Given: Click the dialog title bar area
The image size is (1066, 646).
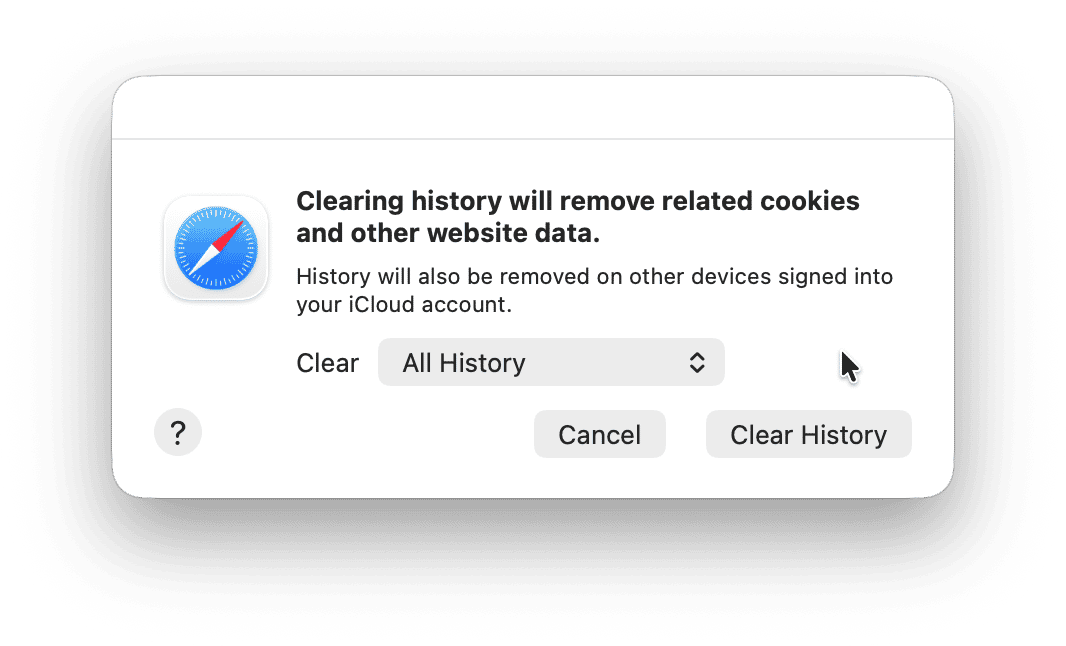Looking at the screenshot, I should 533,106.
